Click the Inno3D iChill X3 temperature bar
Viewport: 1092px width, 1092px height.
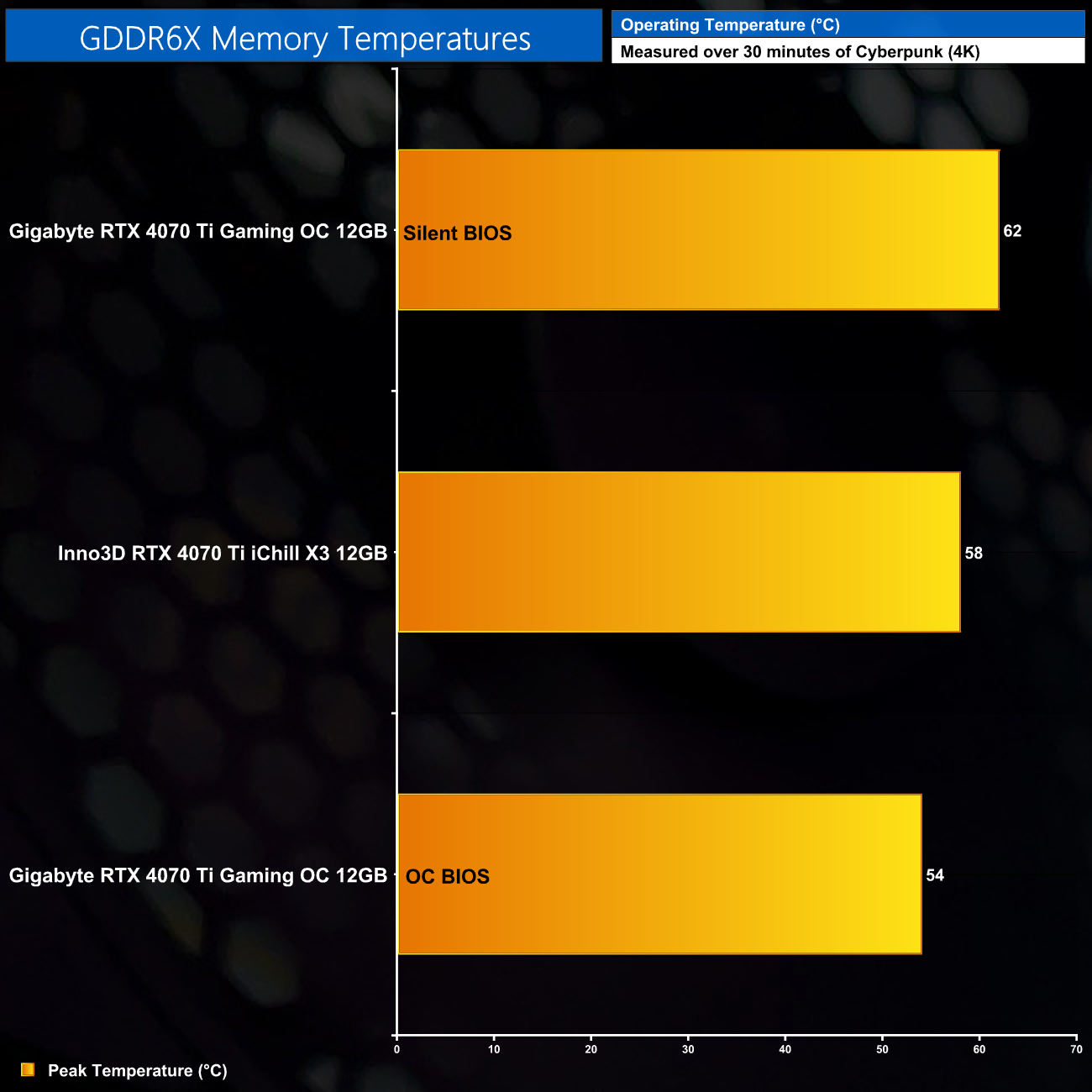point(679,552)
